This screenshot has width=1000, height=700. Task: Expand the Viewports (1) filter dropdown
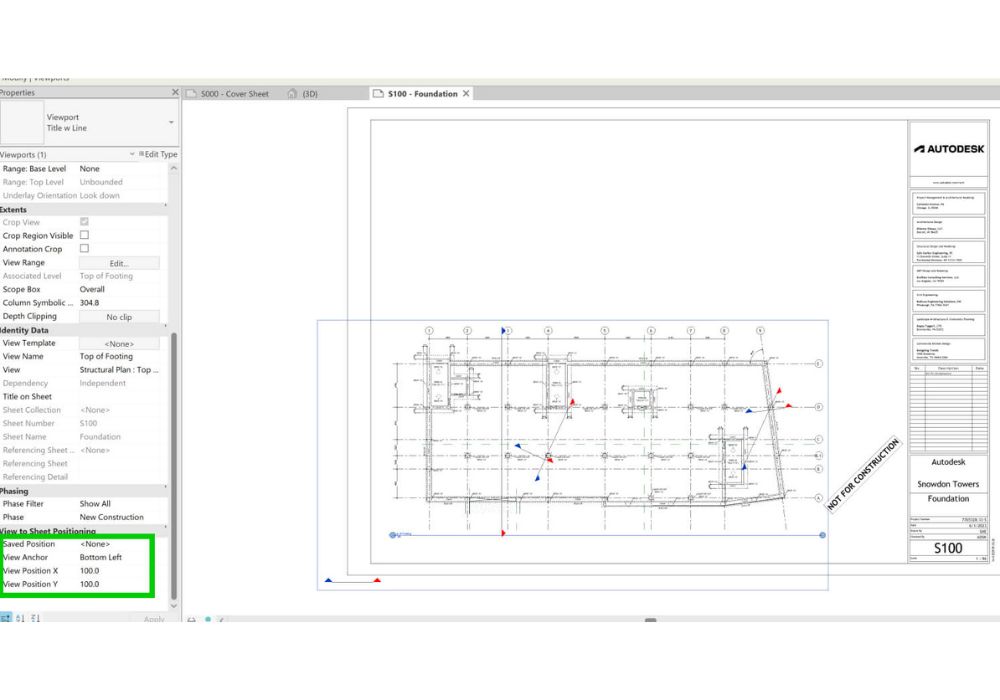click(x=132, y=155)
